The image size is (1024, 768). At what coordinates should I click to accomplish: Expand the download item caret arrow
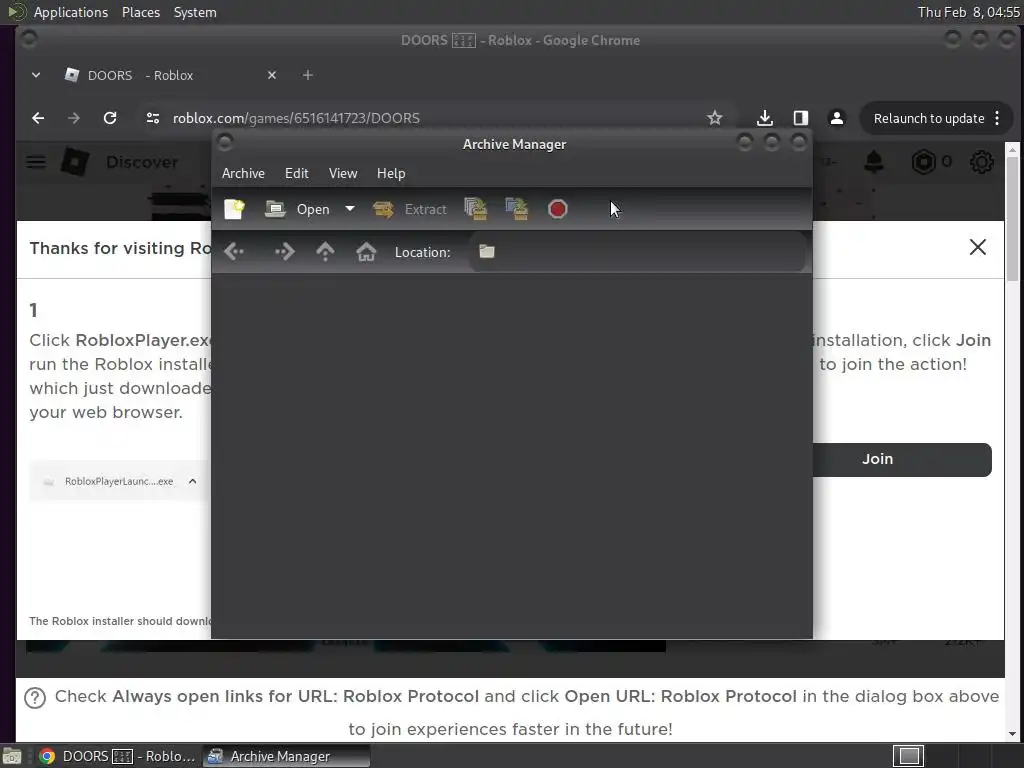[193, 481]
